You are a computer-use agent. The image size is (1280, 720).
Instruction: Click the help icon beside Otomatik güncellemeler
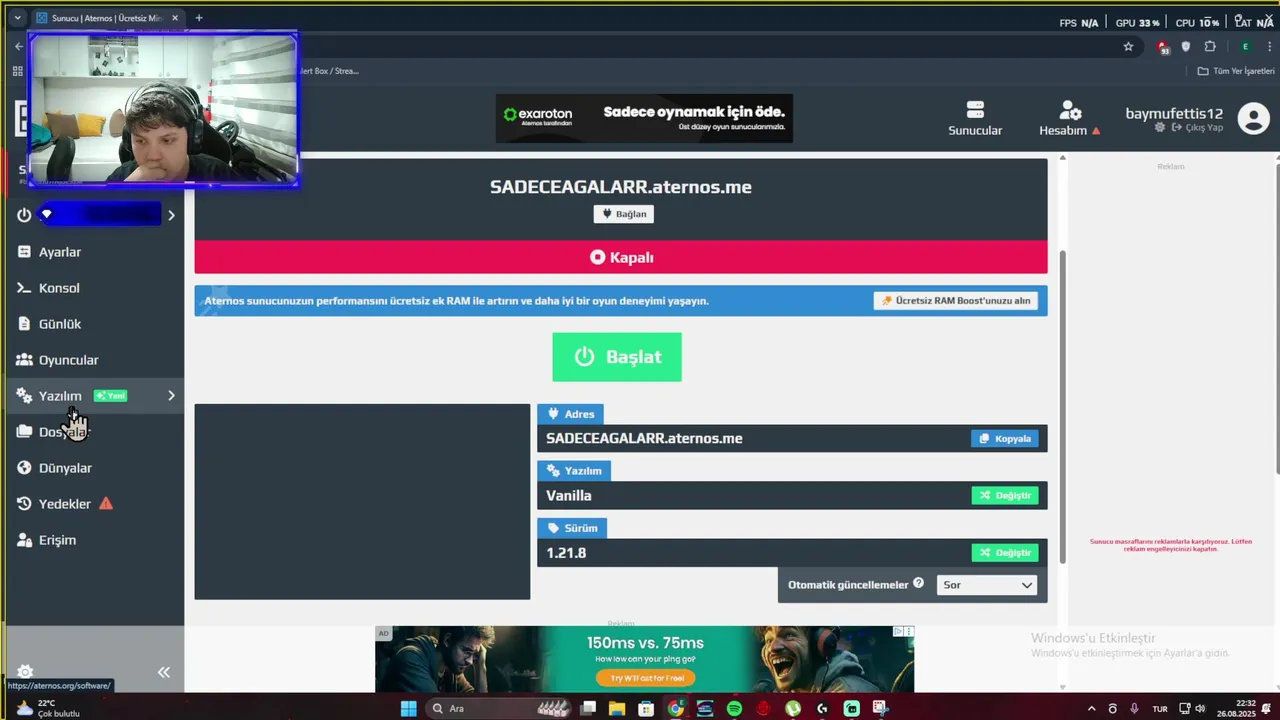(x=918, y=583)
